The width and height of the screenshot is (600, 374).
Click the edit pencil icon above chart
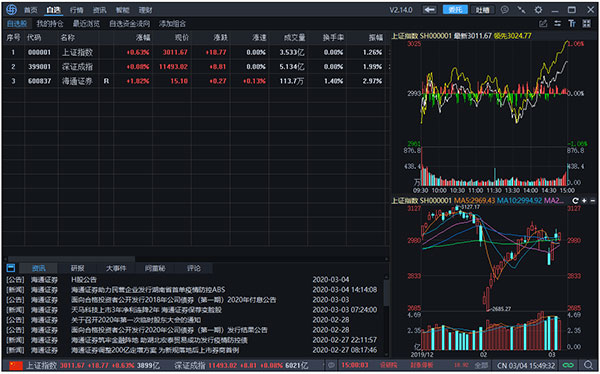click(543, 24)
